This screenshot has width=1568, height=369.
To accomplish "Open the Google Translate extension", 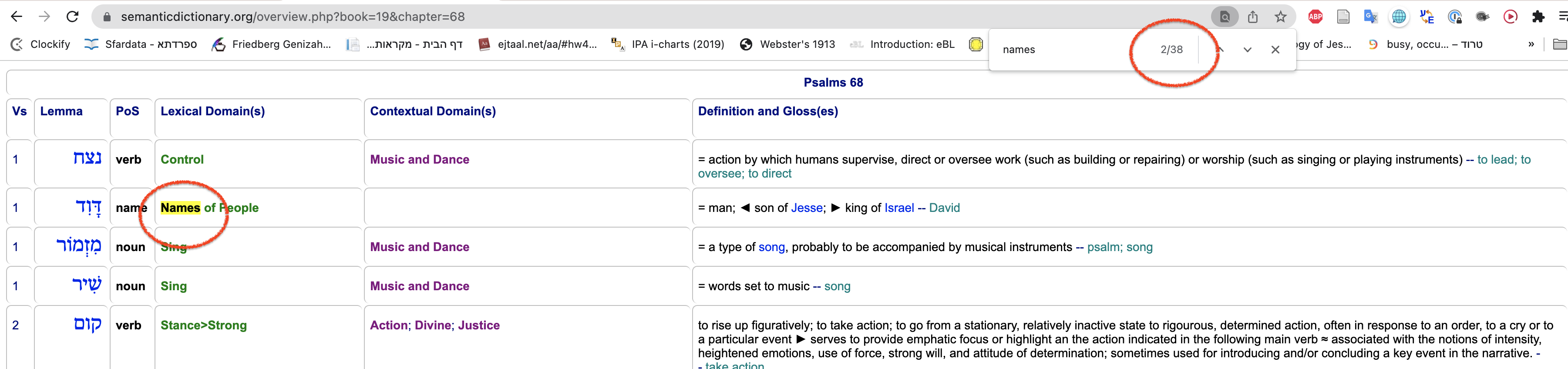I will pyautogui.click(x=1371, y=17).
